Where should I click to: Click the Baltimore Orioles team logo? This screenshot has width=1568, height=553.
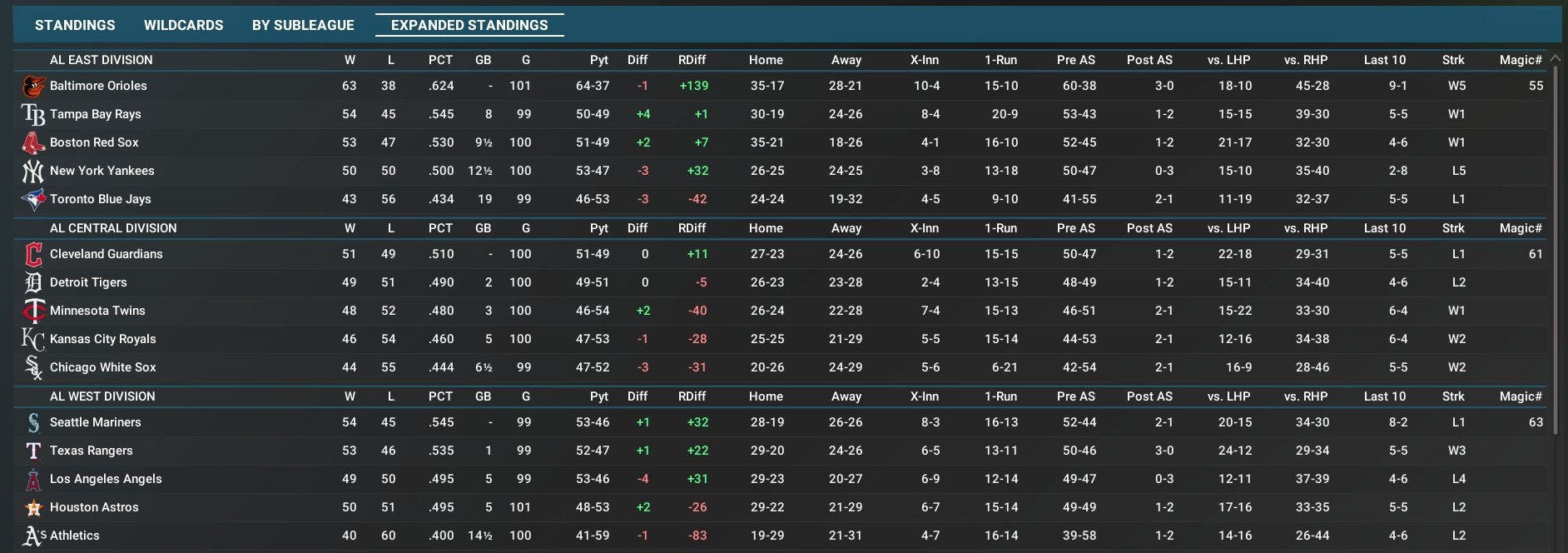pos(33,86)
